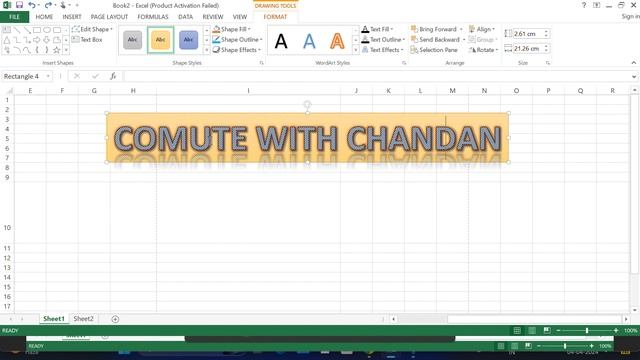Redo the last action
This screenshot has width=640, height=360.
(x=48, y=5)
